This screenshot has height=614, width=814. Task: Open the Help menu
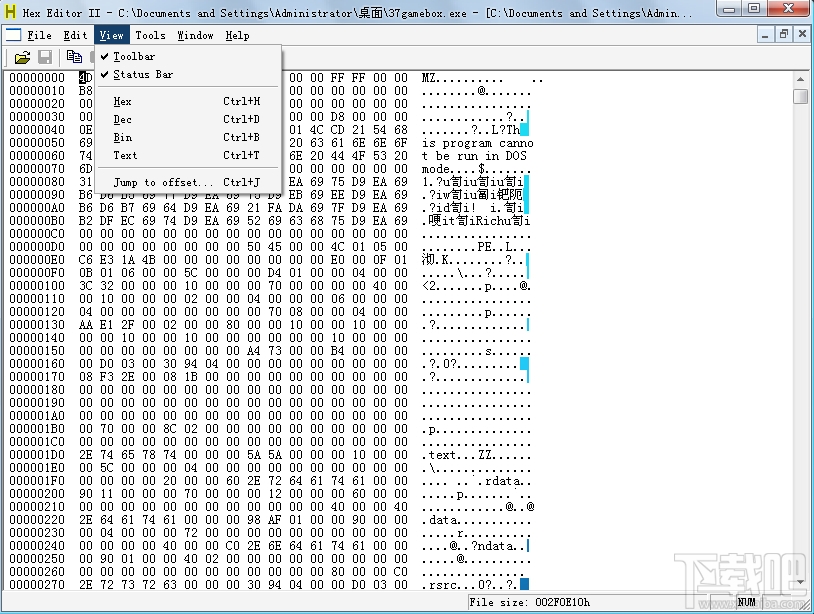coord(237,34)
